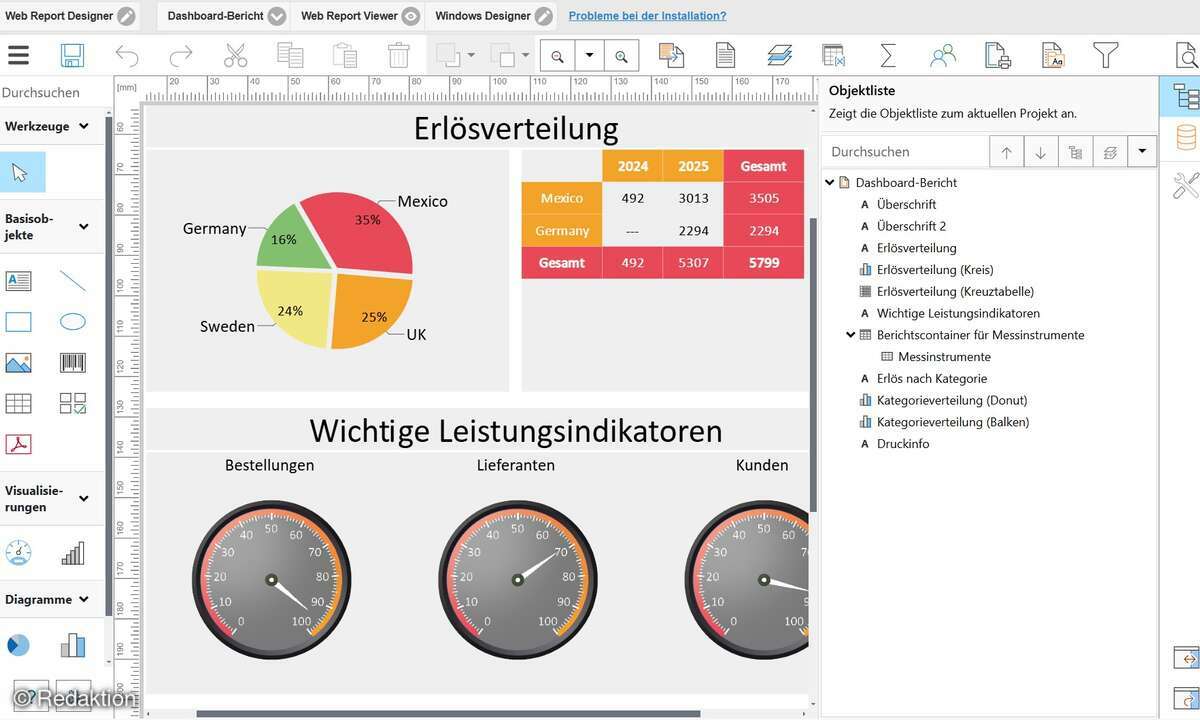
Task: Open the page layout document icon
Action: point(725,55)
